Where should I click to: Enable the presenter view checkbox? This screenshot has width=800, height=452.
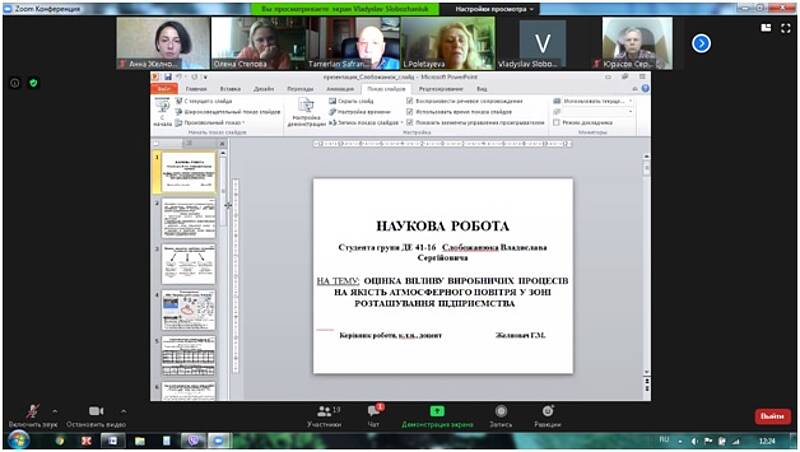(x=556, y=123)
